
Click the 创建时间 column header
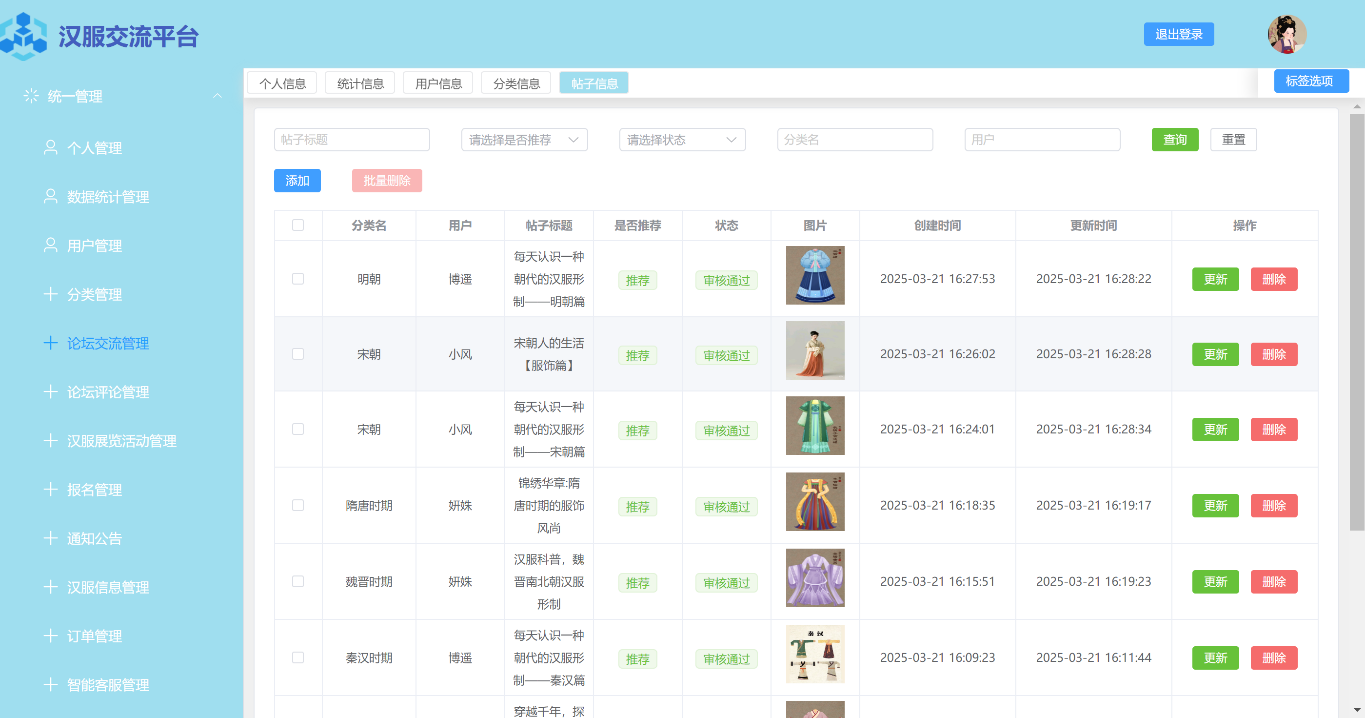click(937, 226)
